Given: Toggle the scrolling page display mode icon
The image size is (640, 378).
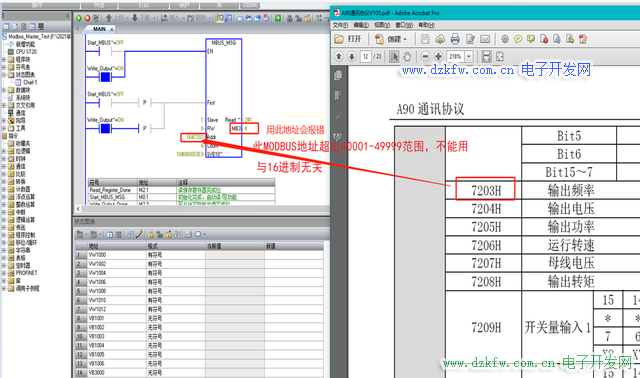Looking at the screenshot, I should [x=486, y=56].
